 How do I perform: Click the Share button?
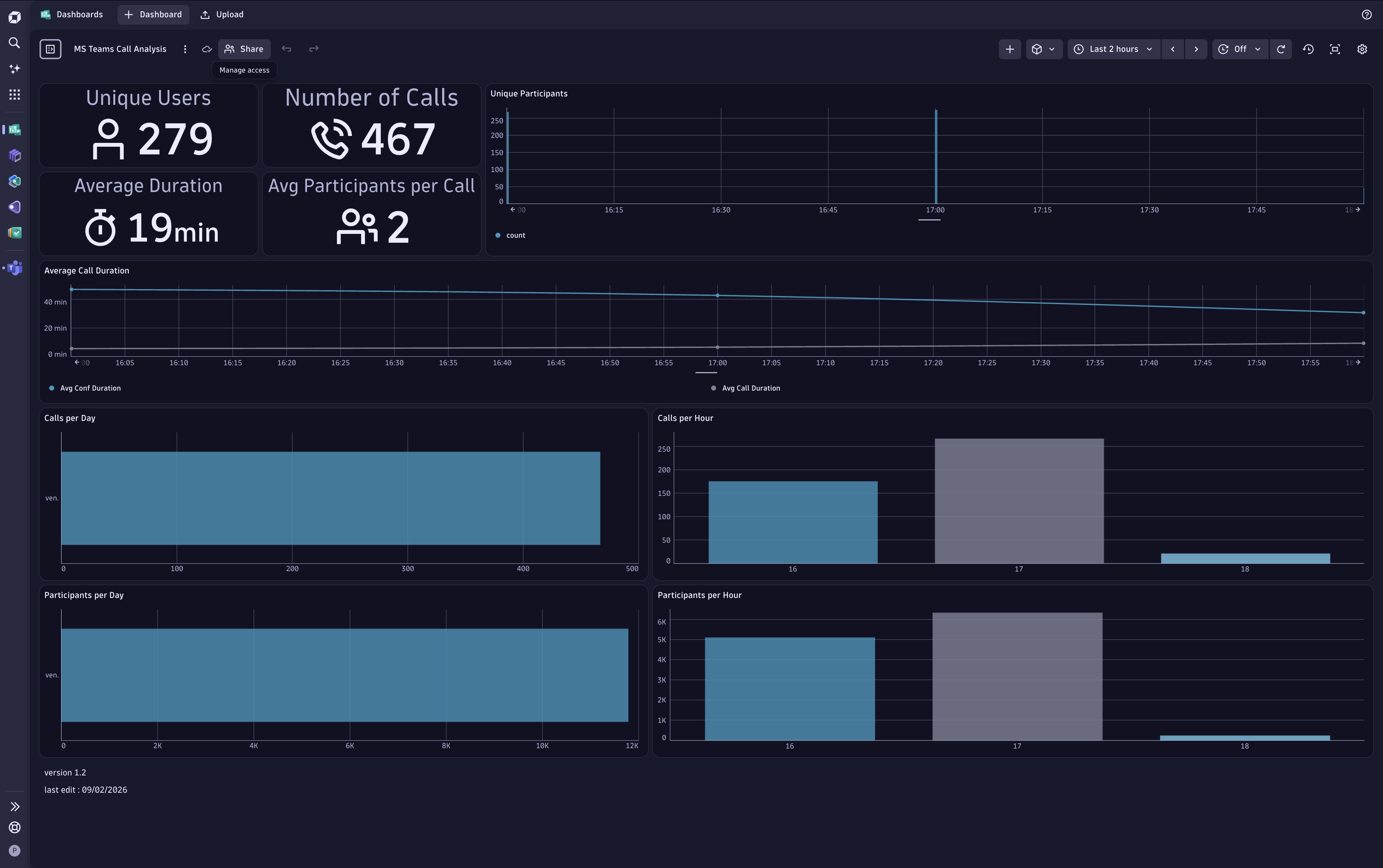tap(244, 49)
